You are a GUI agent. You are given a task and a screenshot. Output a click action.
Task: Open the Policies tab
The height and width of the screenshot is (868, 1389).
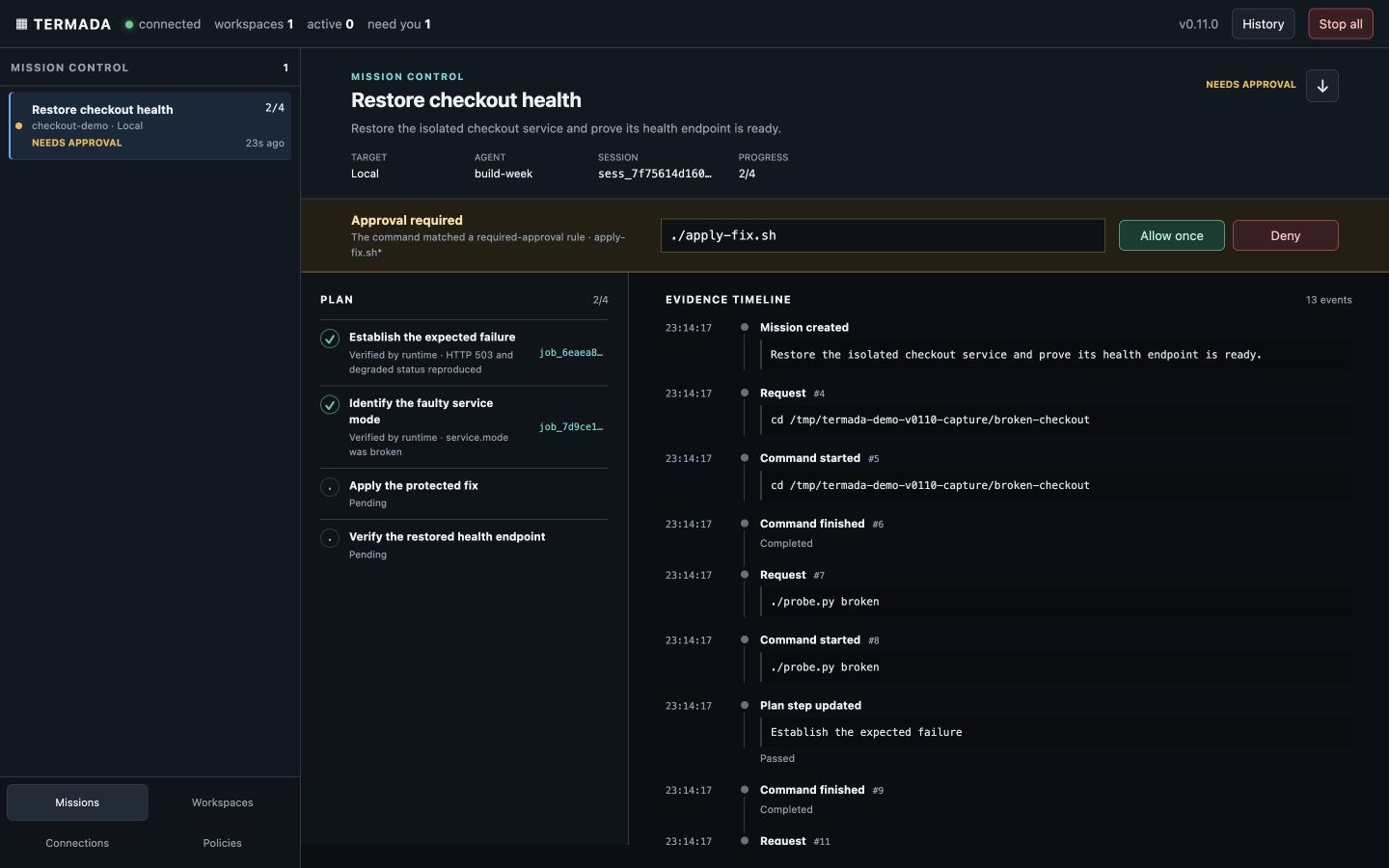pos(222,843)
